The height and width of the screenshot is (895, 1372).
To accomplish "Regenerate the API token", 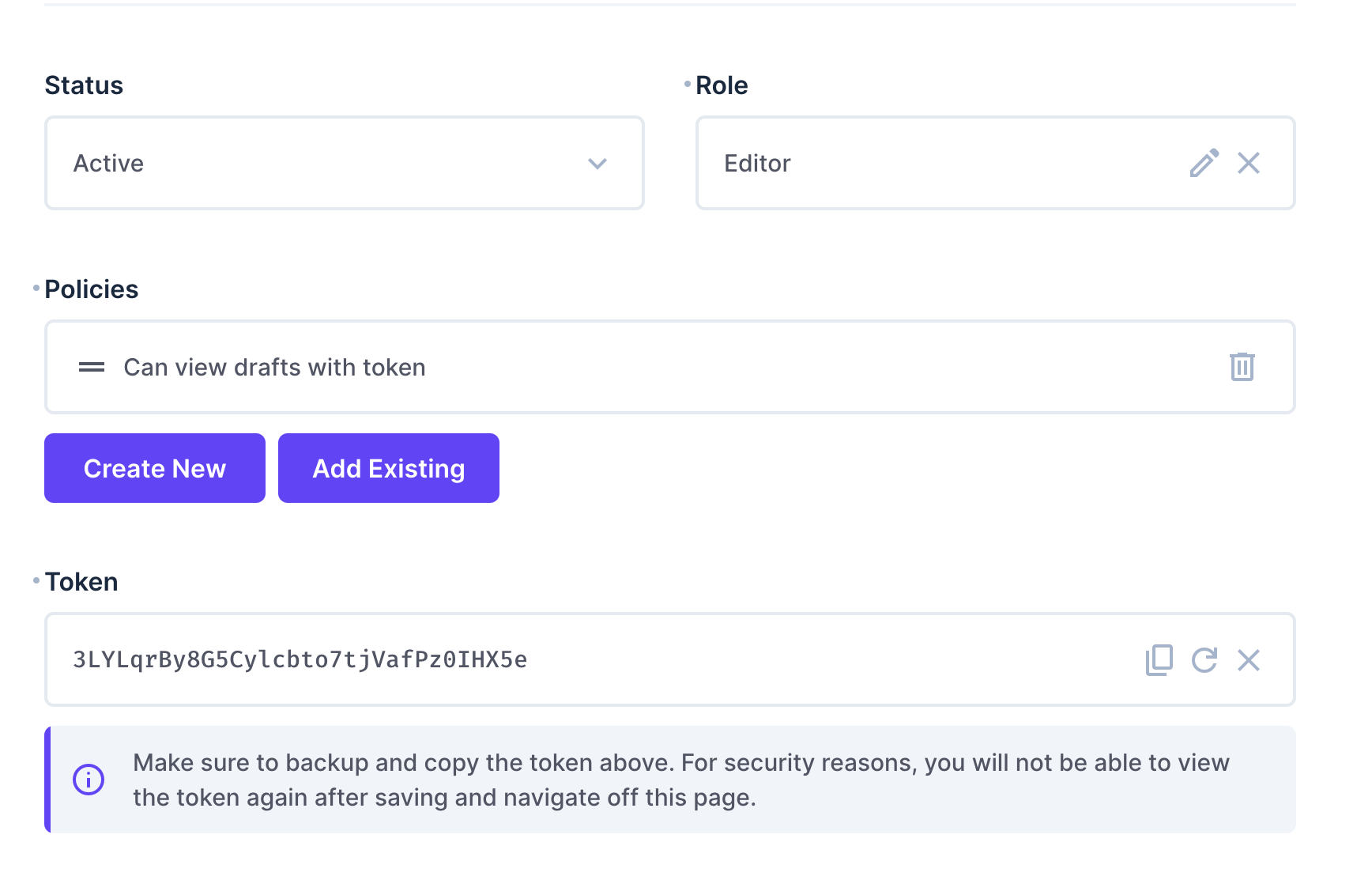I will (x=1204, y=659).
